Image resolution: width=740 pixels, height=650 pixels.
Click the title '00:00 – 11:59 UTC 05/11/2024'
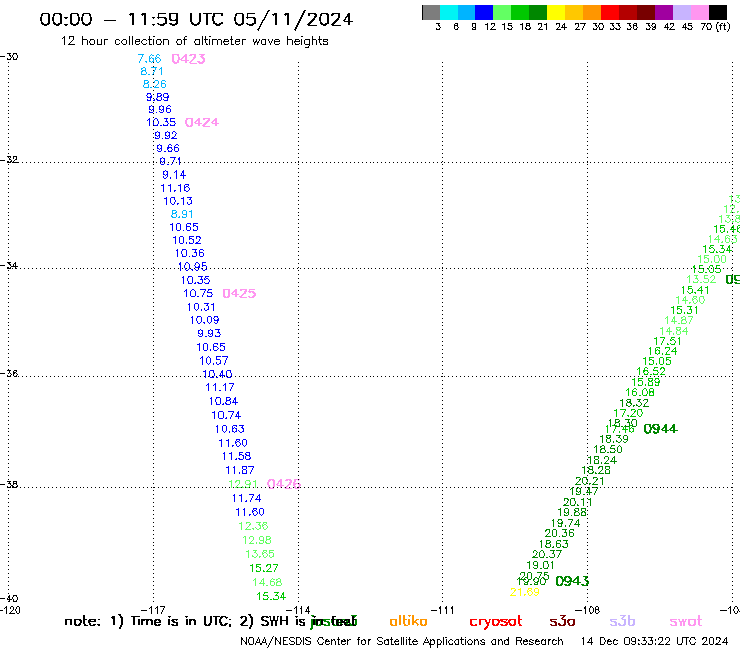196,20
